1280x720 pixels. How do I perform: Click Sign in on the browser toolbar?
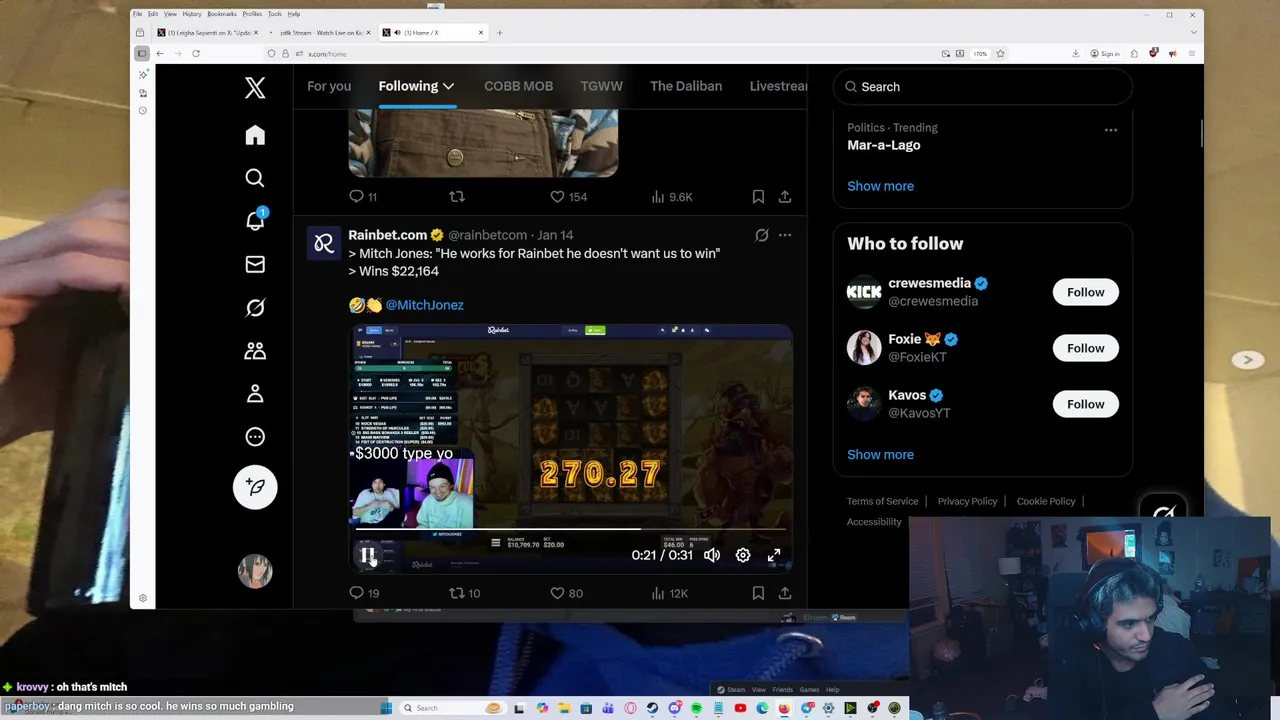tap(1105, 54)
